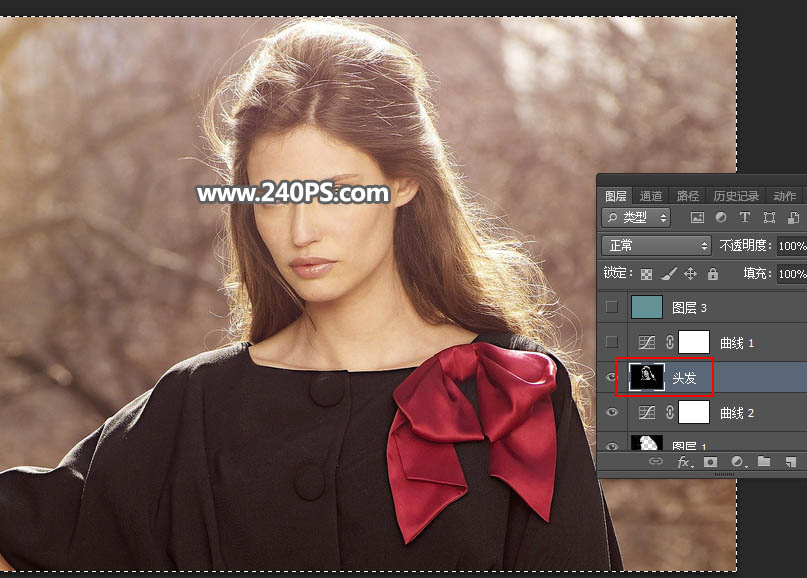807x578 pixels.
Task: Filter layers by adjustment layer icon
Action: tap(721, 217)
